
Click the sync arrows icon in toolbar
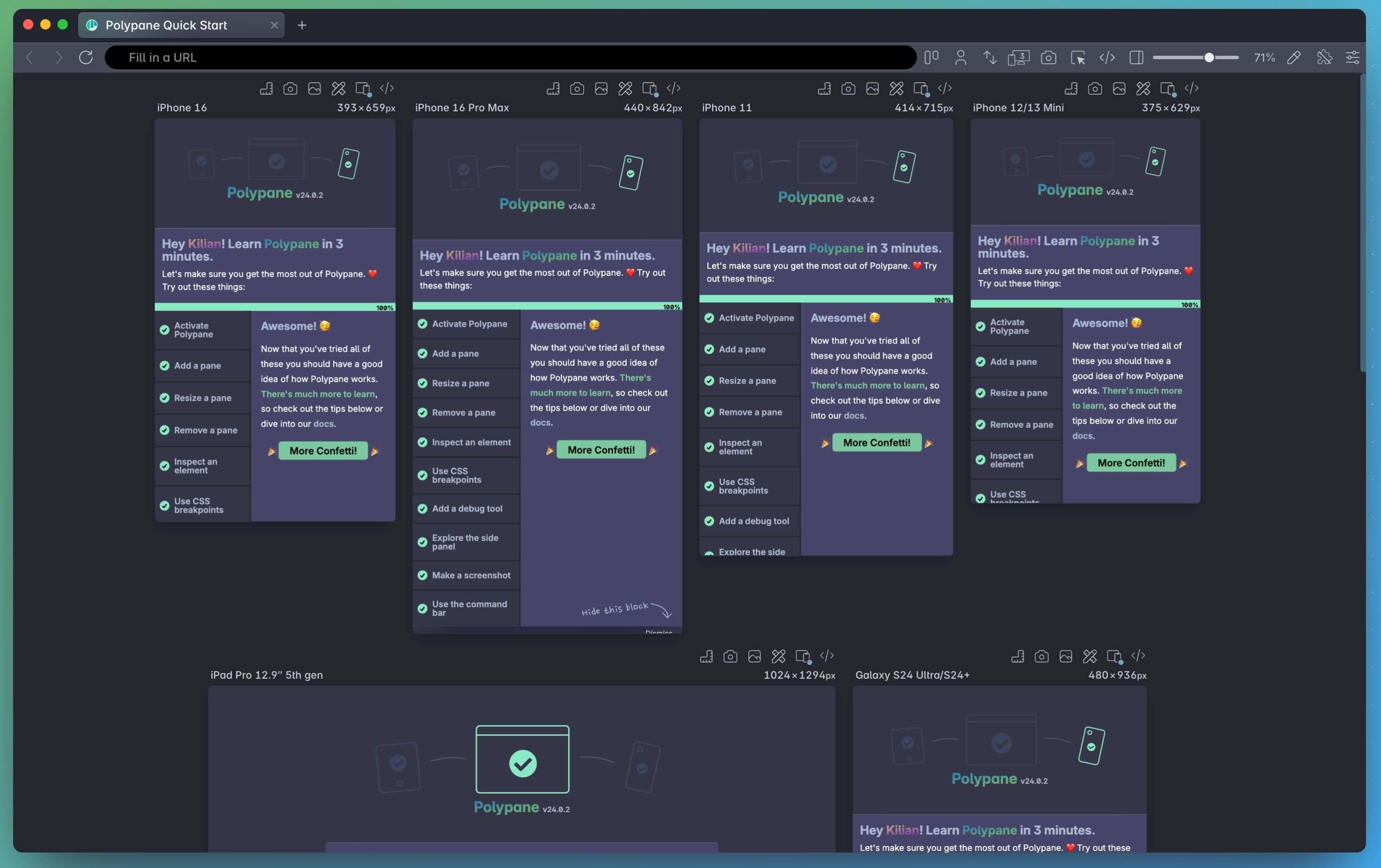tap(990, 57)
